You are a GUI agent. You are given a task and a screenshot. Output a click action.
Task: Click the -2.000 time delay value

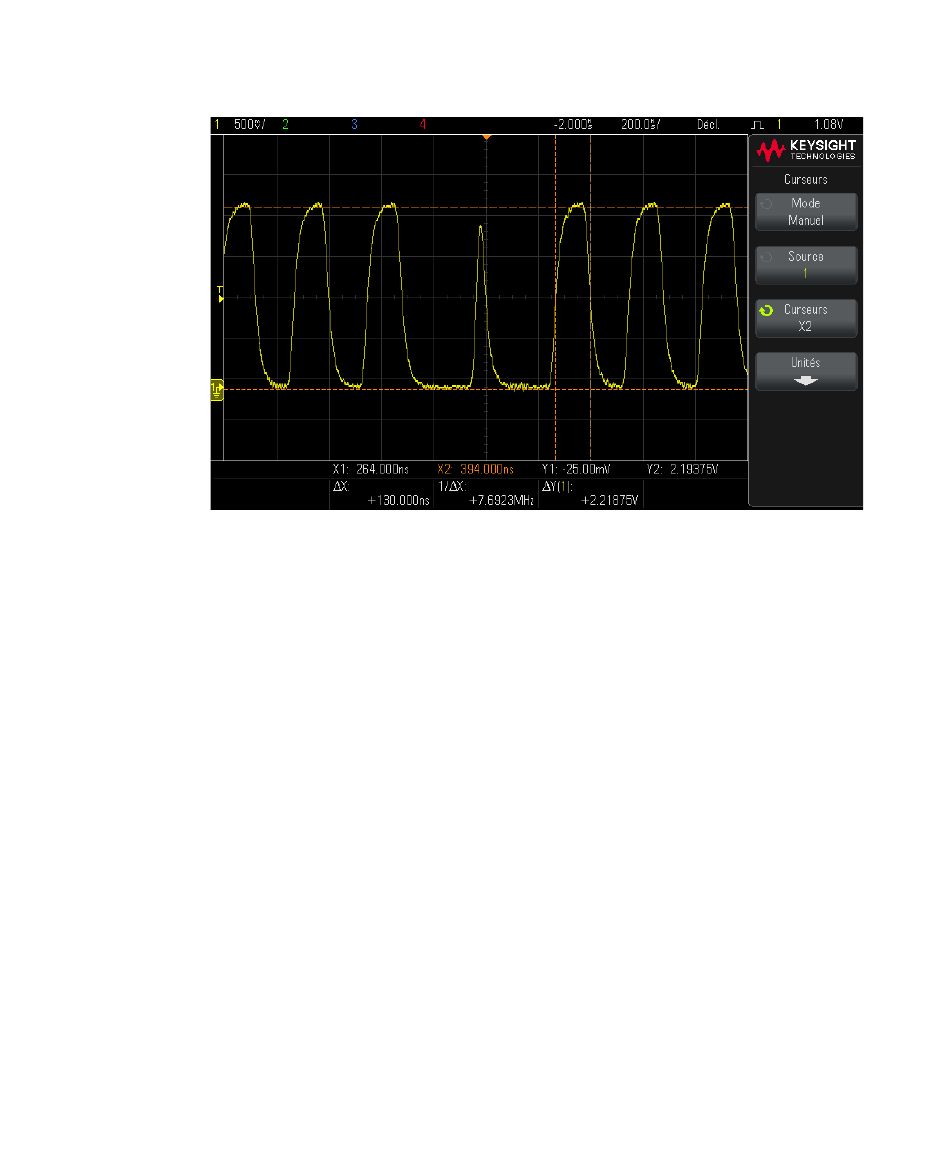coord(573,125)
